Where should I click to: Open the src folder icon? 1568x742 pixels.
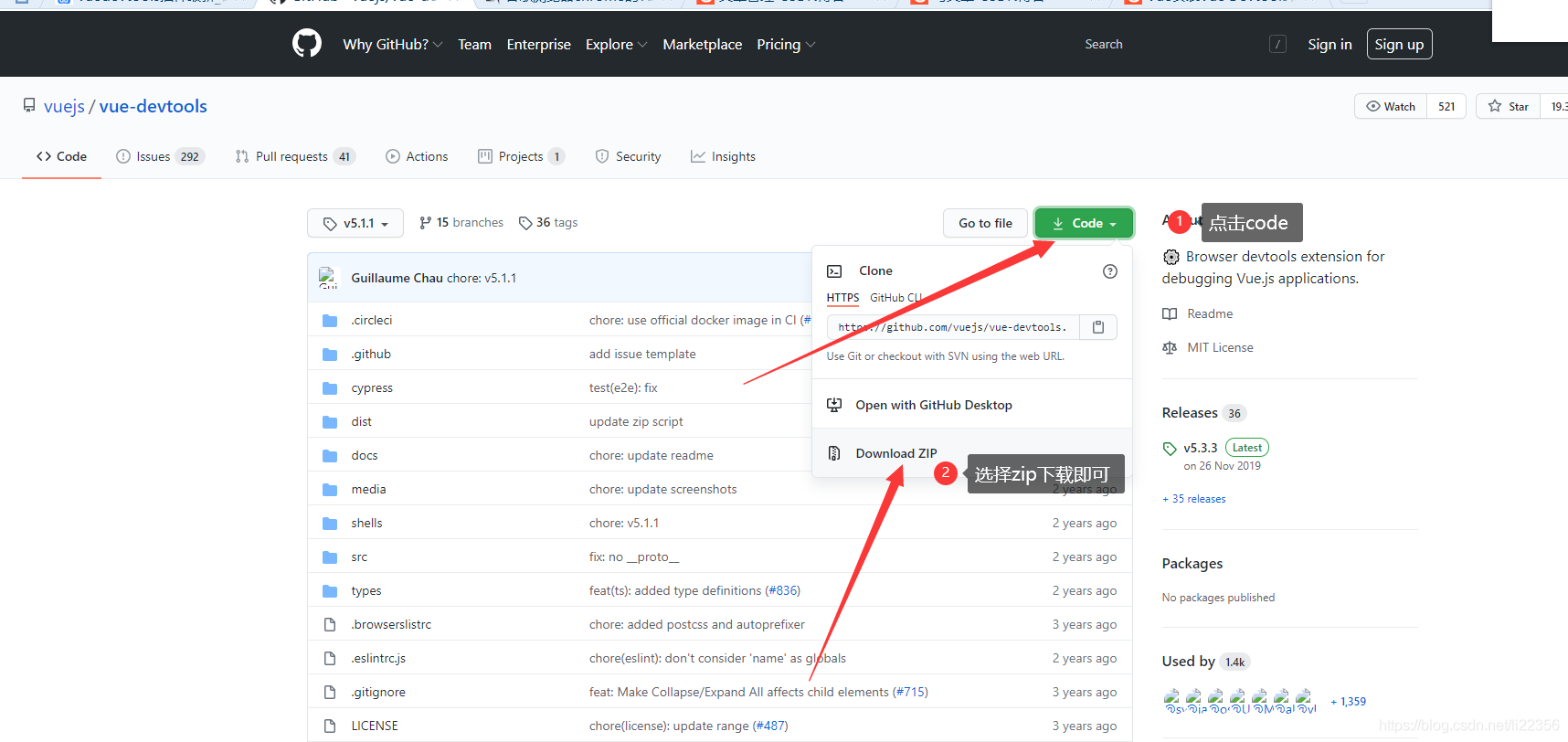coord(330,557)
